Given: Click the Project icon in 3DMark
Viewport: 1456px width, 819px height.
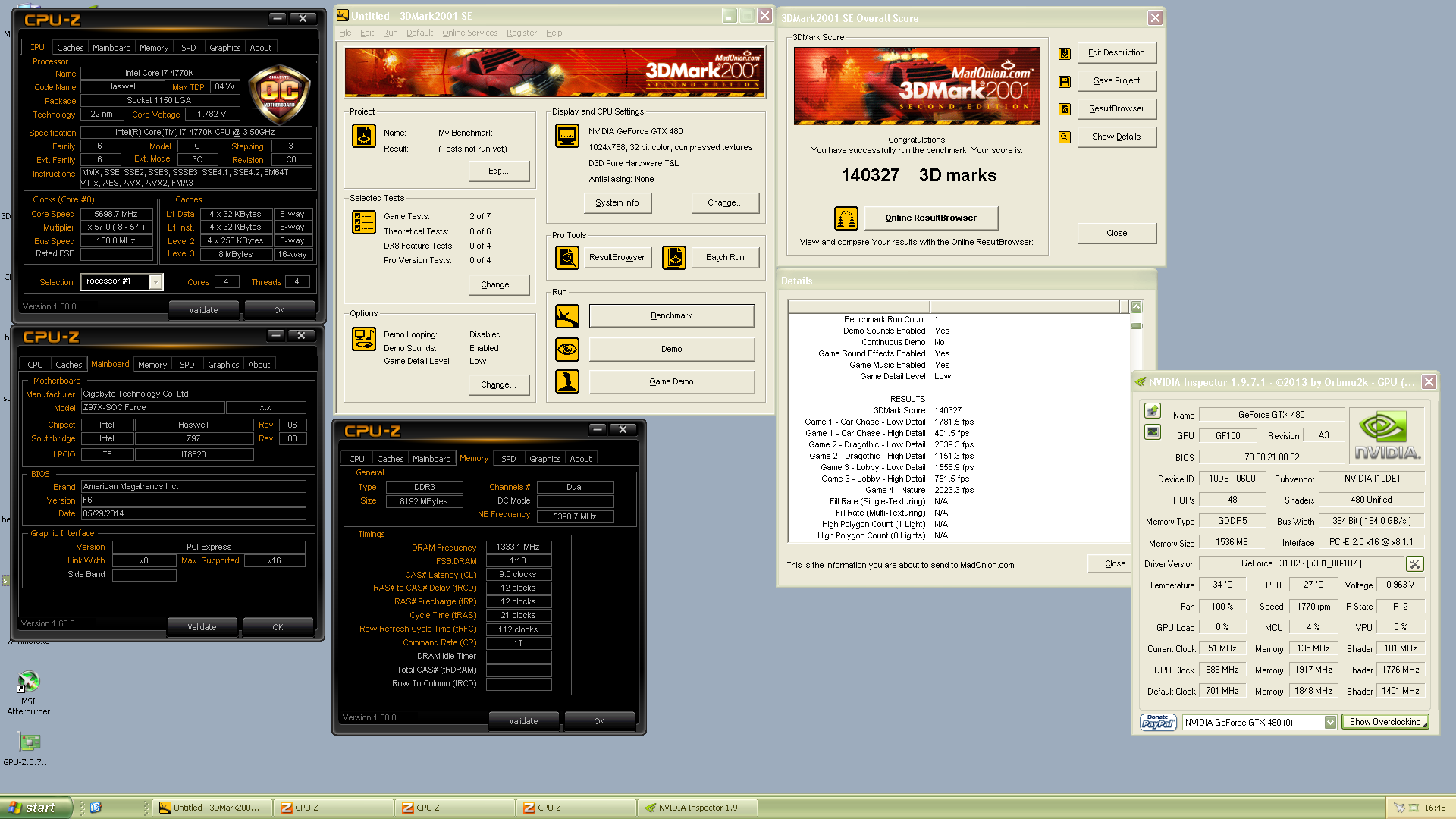Looking at the screenshot, I should 364,136.
